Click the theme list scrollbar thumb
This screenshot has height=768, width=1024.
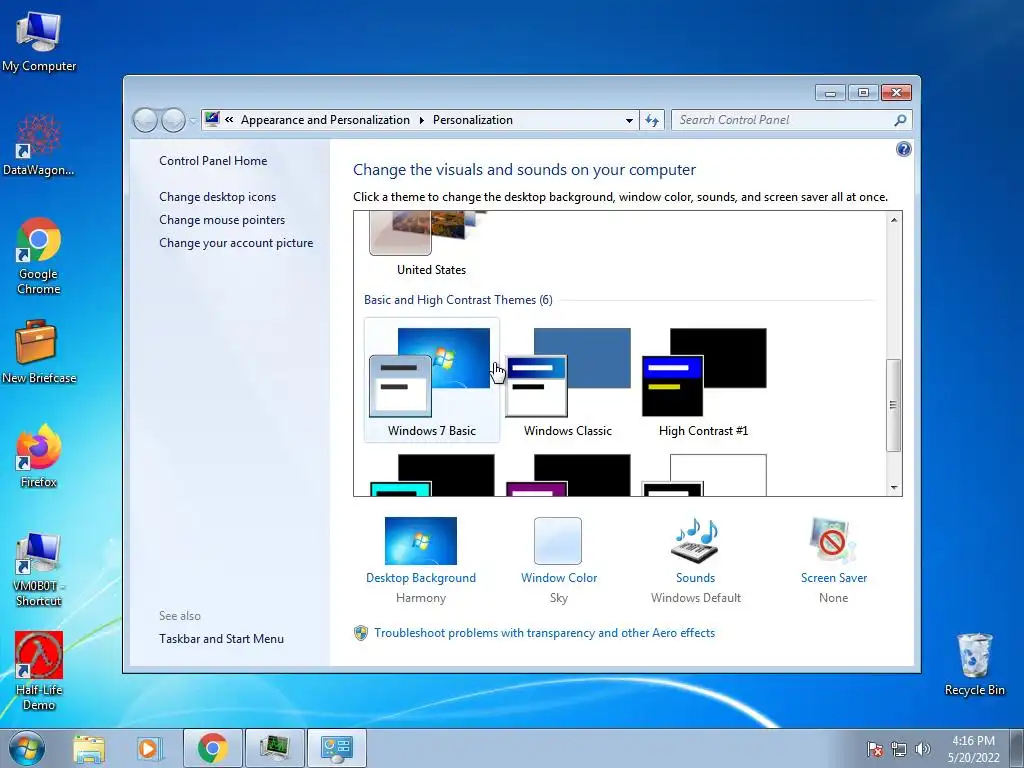[x=893, y=405]
